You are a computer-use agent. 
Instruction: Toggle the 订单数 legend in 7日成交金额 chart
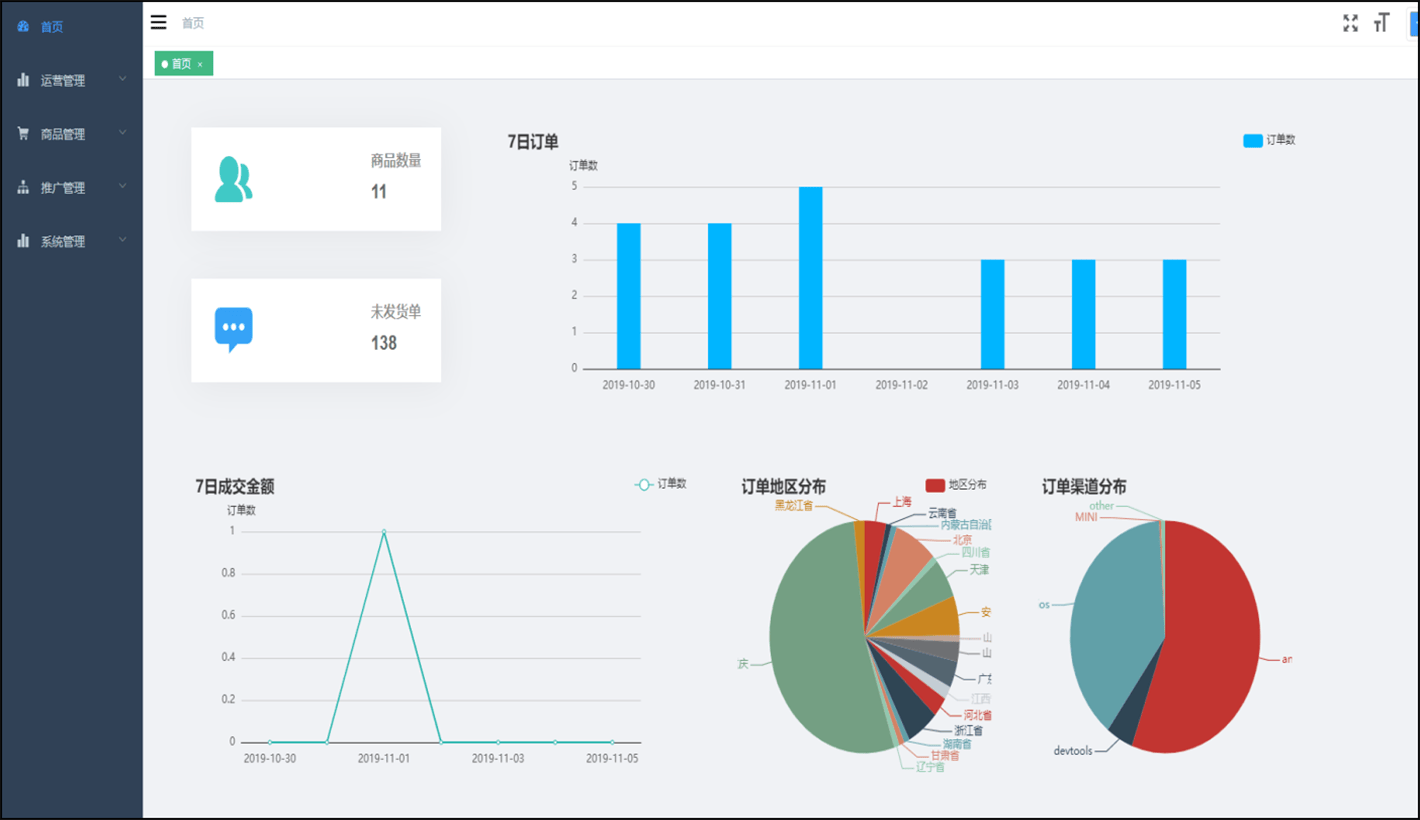(x=660, y=484)
